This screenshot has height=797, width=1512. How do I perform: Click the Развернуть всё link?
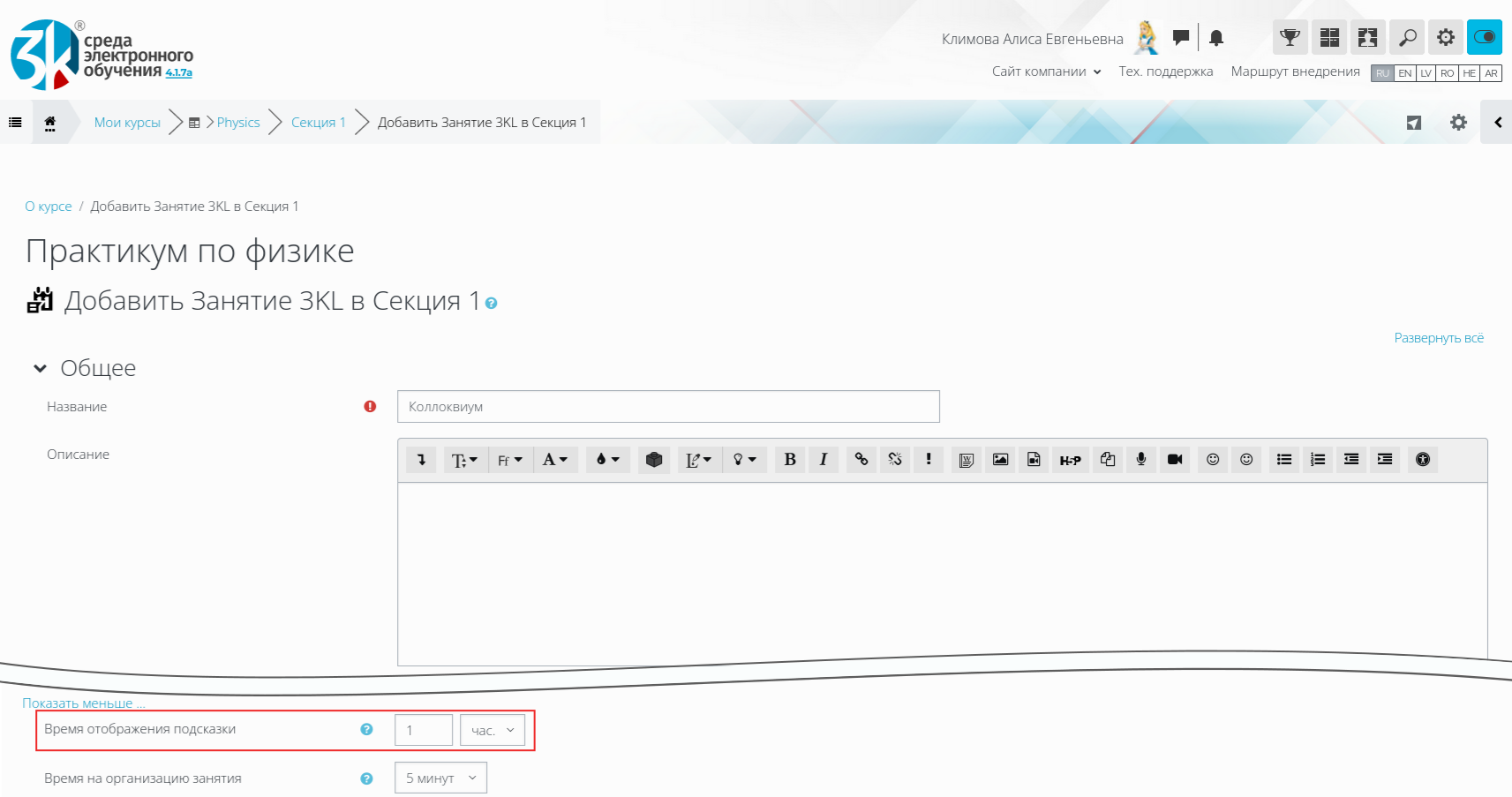point(1438,338)
